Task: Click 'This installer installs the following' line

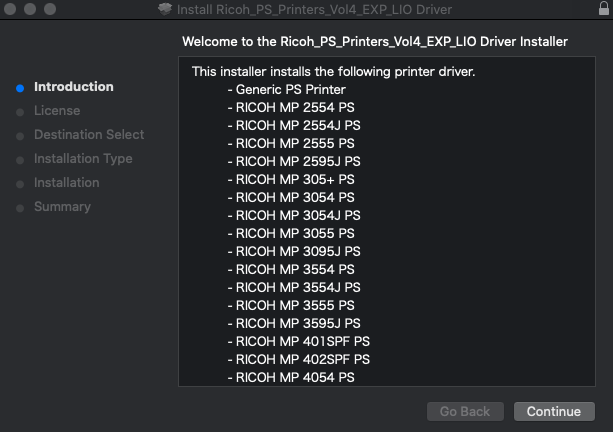Action: point(333,72)
